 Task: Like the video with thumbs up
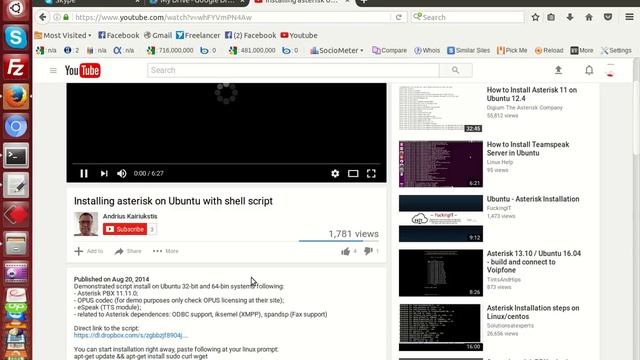pyautogui.click(x=346, y=251)
